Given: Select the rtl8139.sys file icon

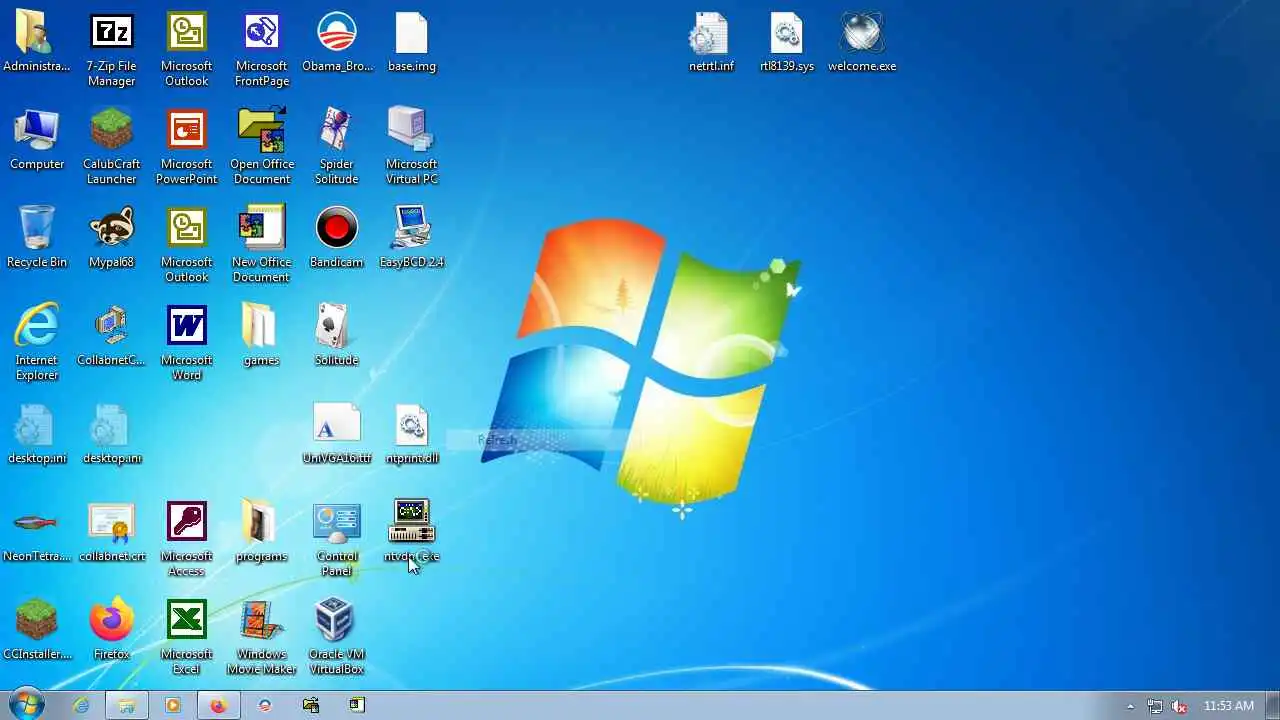Looking at the screenshot, I should [786, 42].
